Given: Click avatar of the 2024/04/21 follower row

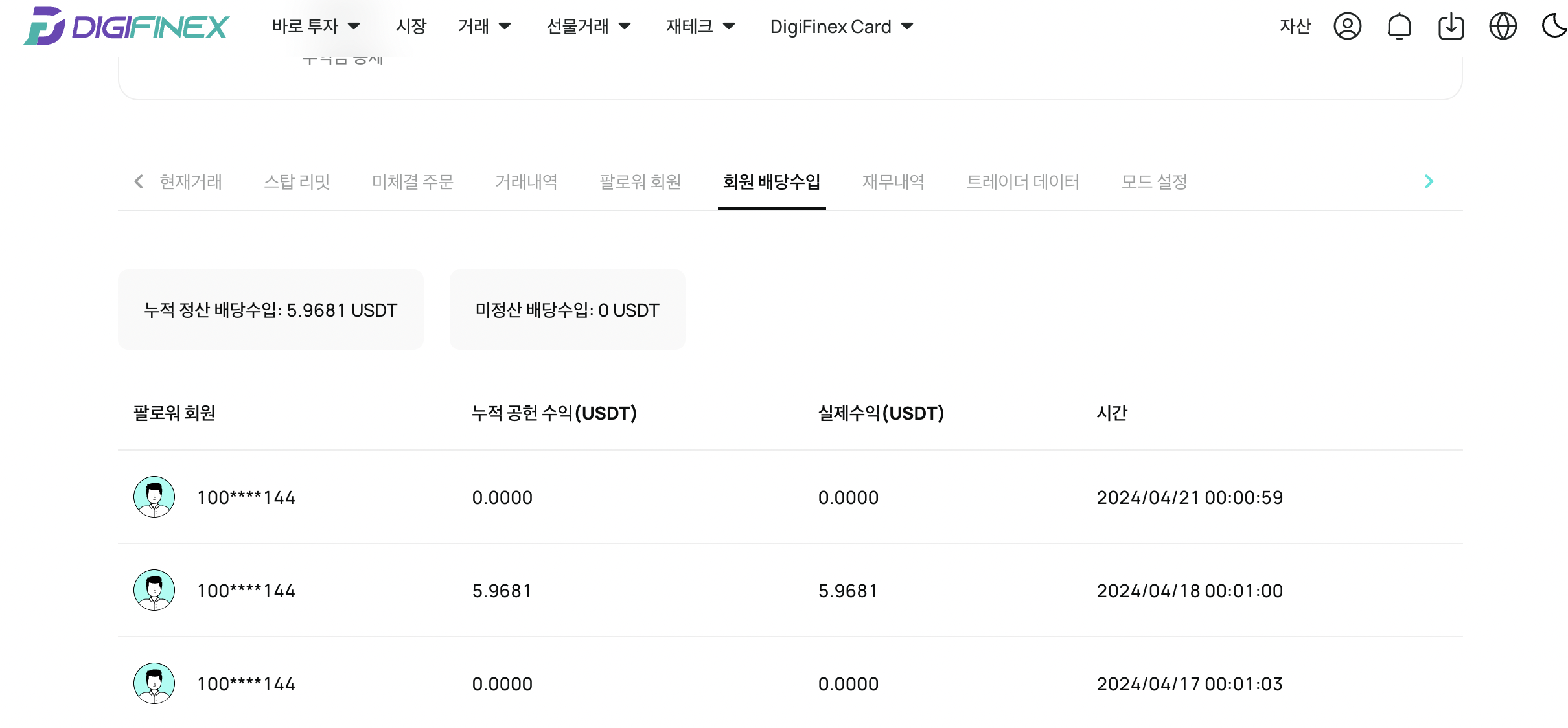Looking at the screenshot, I should click(154, 497).
